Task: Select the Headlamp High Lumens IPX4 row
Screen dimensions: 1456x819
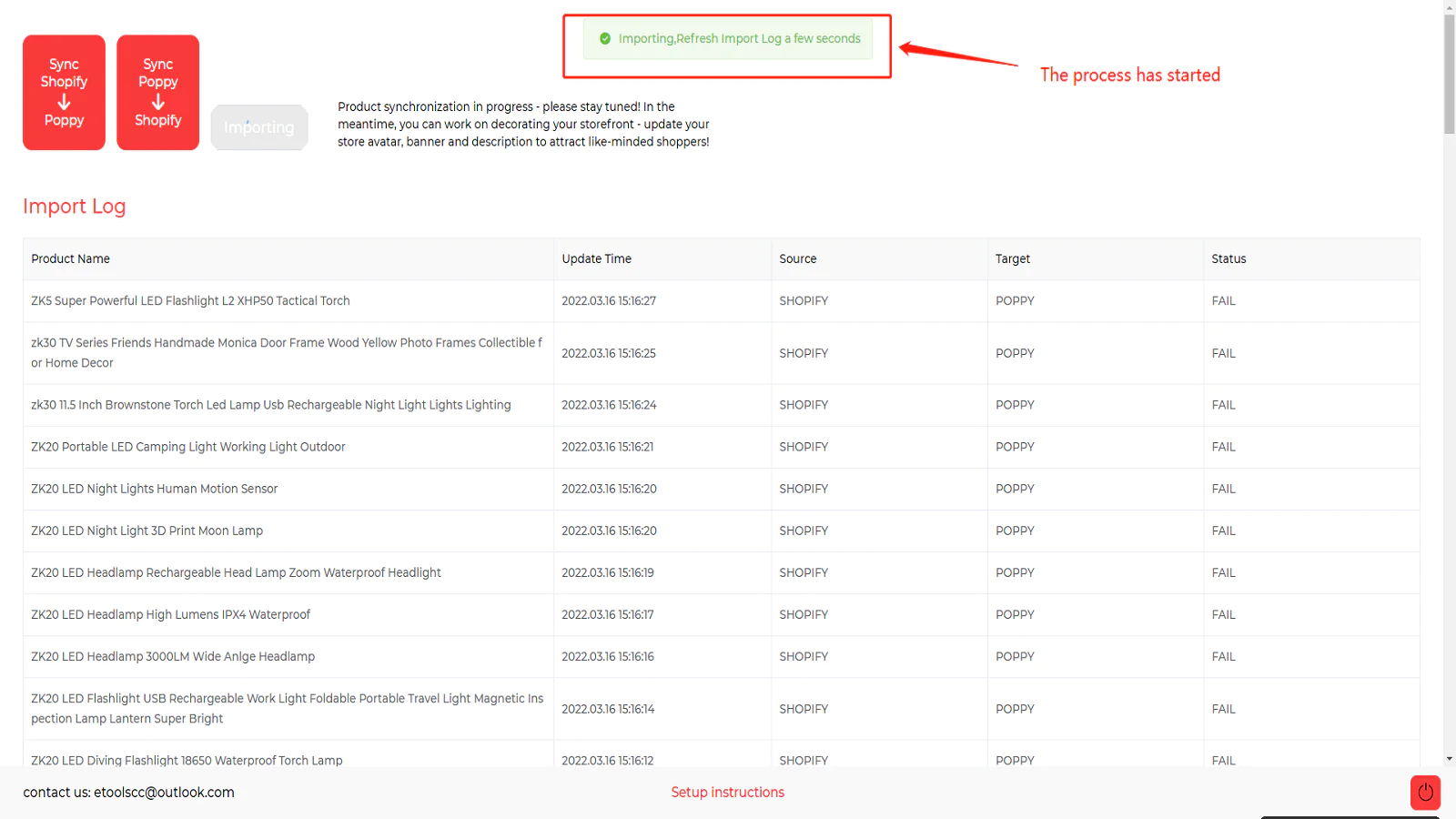Action: [721, 614]
